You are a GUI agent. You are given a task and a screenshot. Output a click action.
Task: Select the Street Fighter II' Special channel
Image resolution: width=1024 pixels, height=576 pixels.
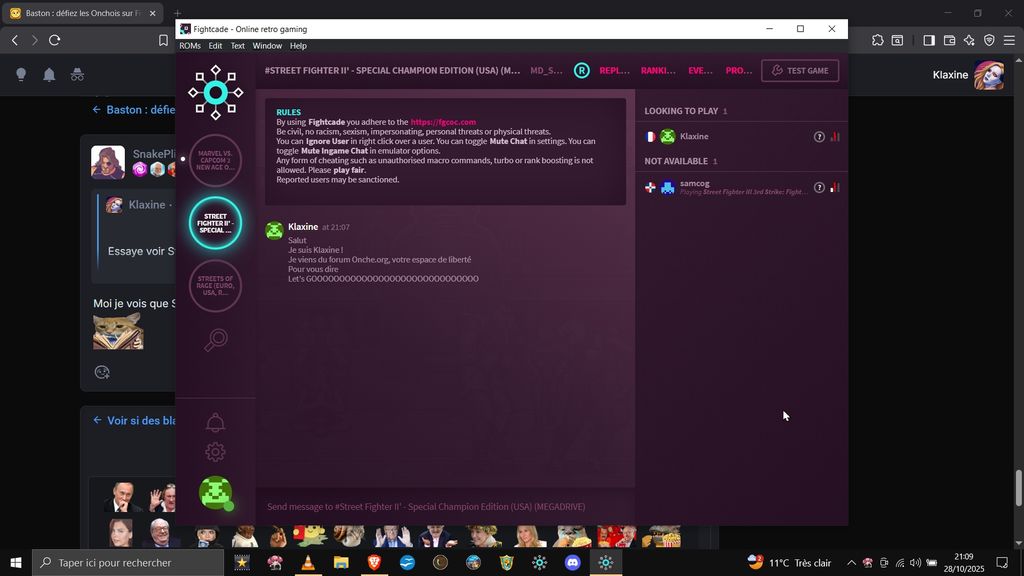(215, 223)
